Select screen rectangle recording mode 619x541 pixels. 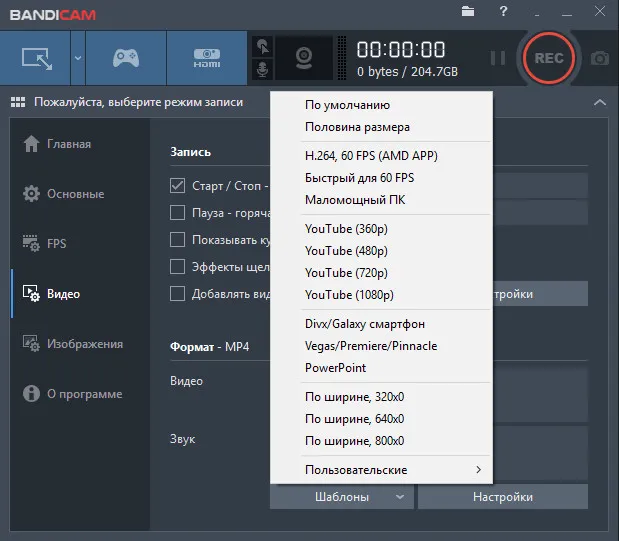click(x=35, y=58)
